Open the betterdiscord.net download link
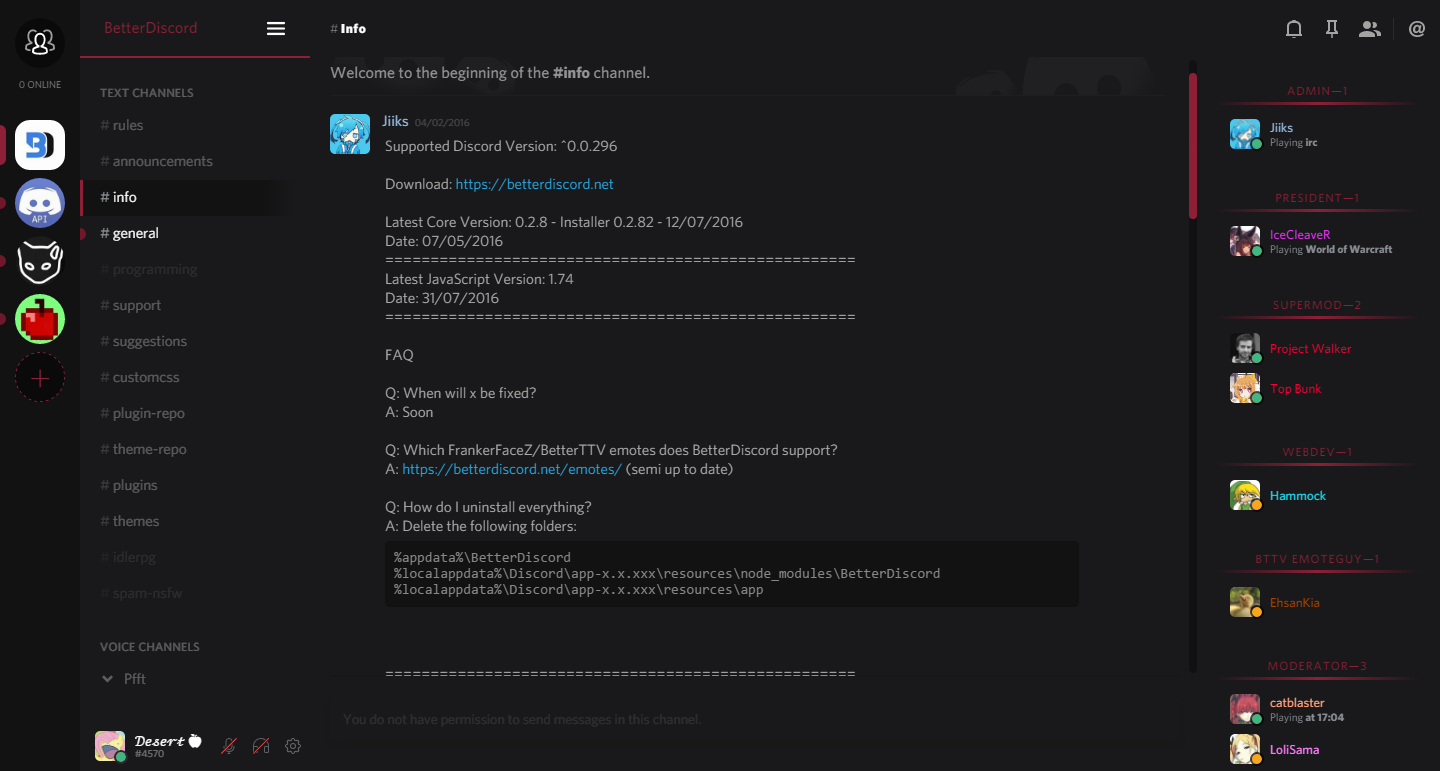 pos(534,184)
